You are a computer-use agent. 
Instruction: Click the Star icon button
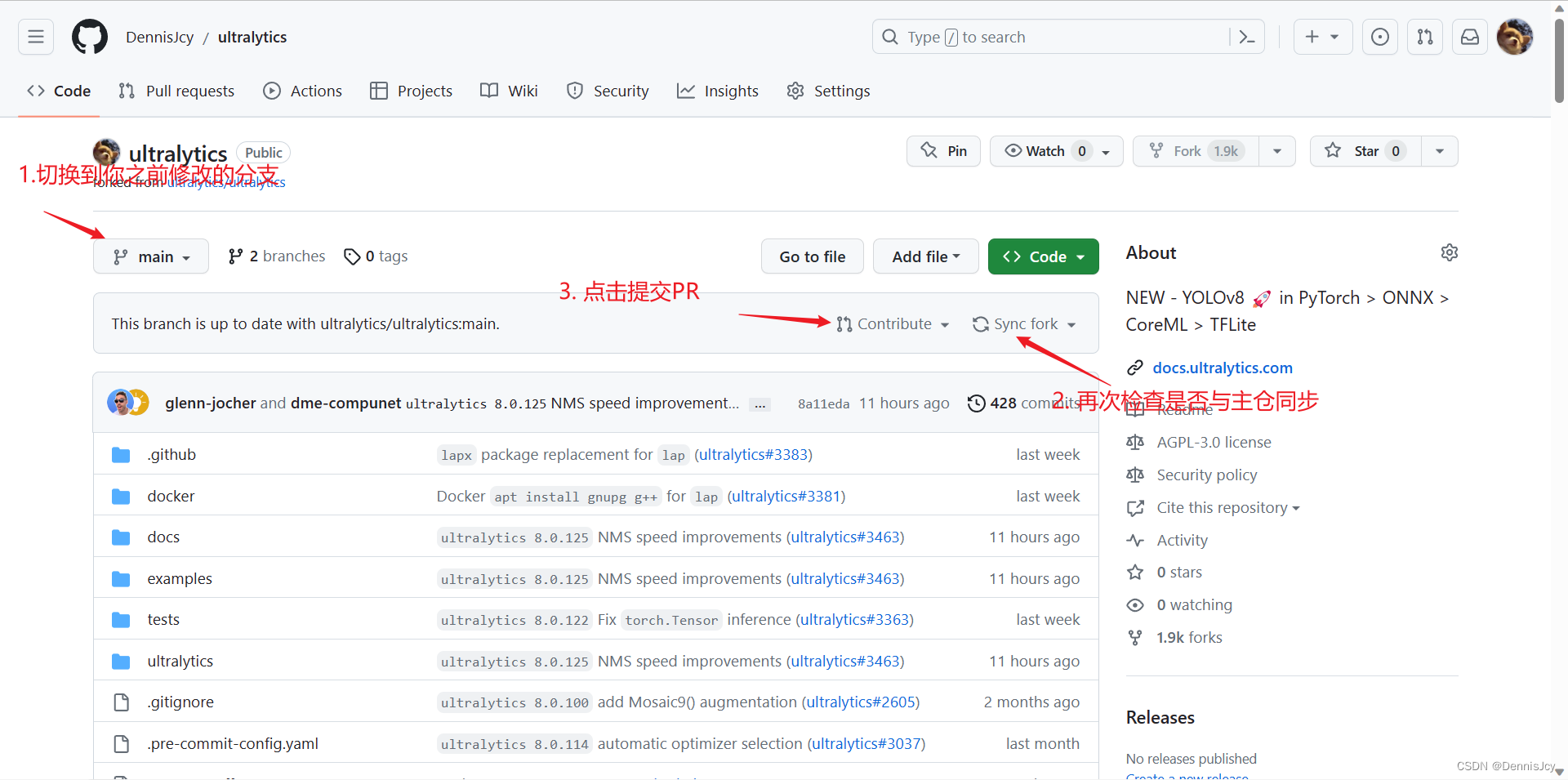click(1365, 151)
